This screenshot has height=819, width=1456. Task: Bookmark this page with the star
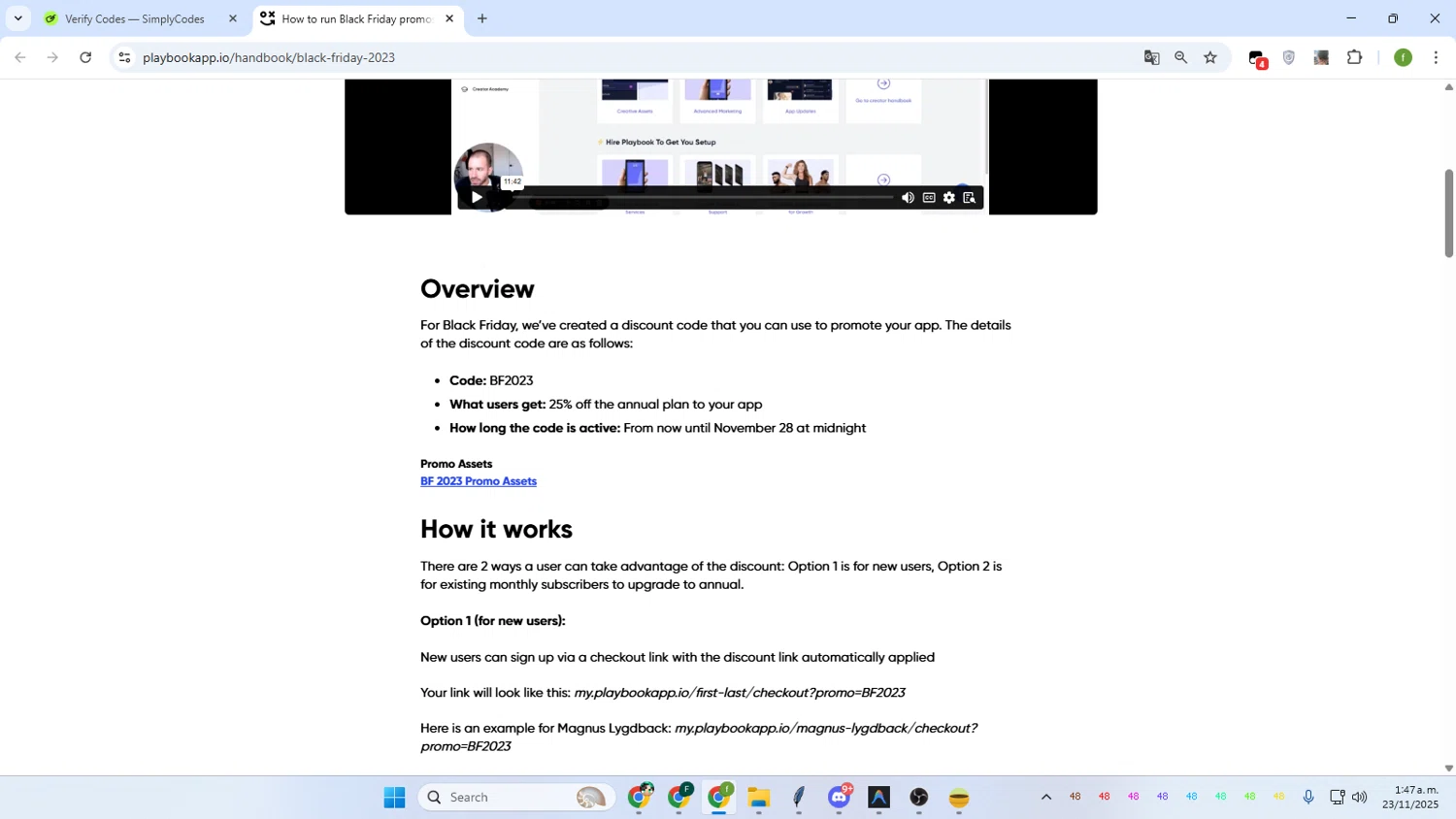click(1210, 57)
